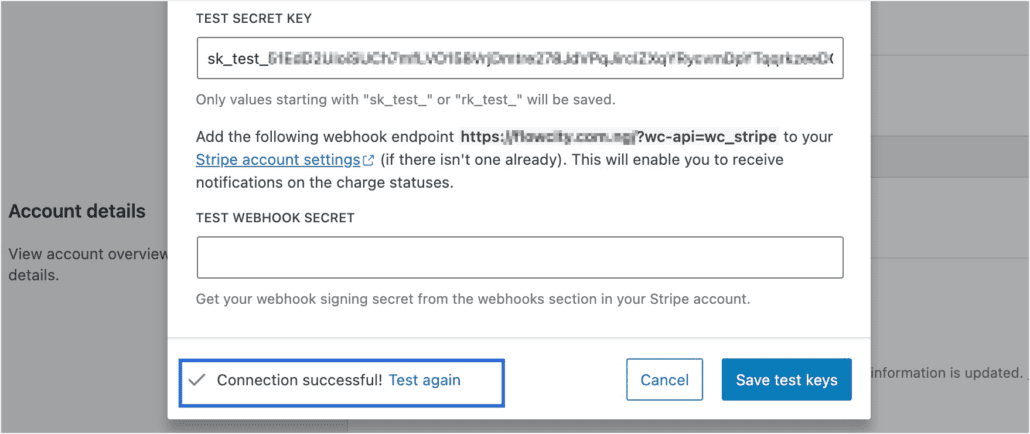
Task: Click inside the empty Test Webhook Secret field
Action: 520,257
